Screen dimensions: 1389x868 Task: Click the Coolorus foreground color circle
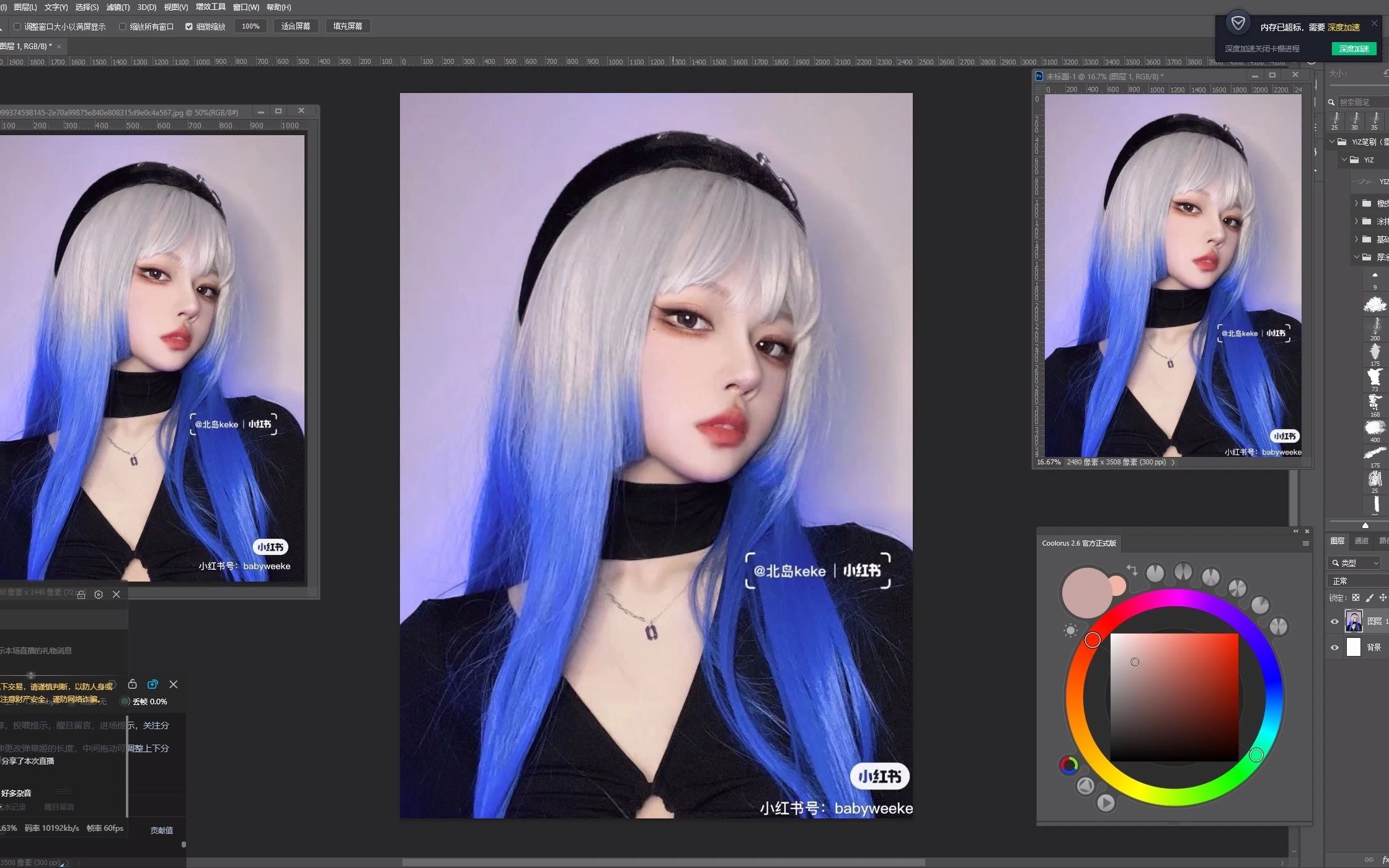pos(1087,593)
